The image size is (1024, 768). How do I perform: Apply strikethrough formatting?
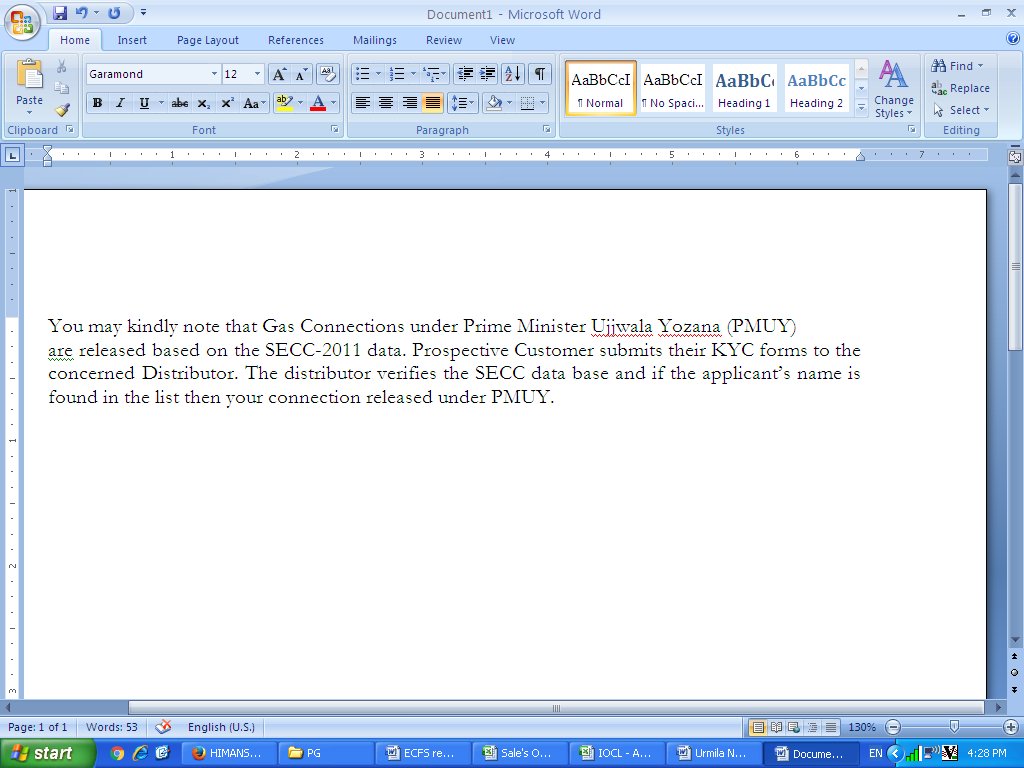(x=180, y=103)
